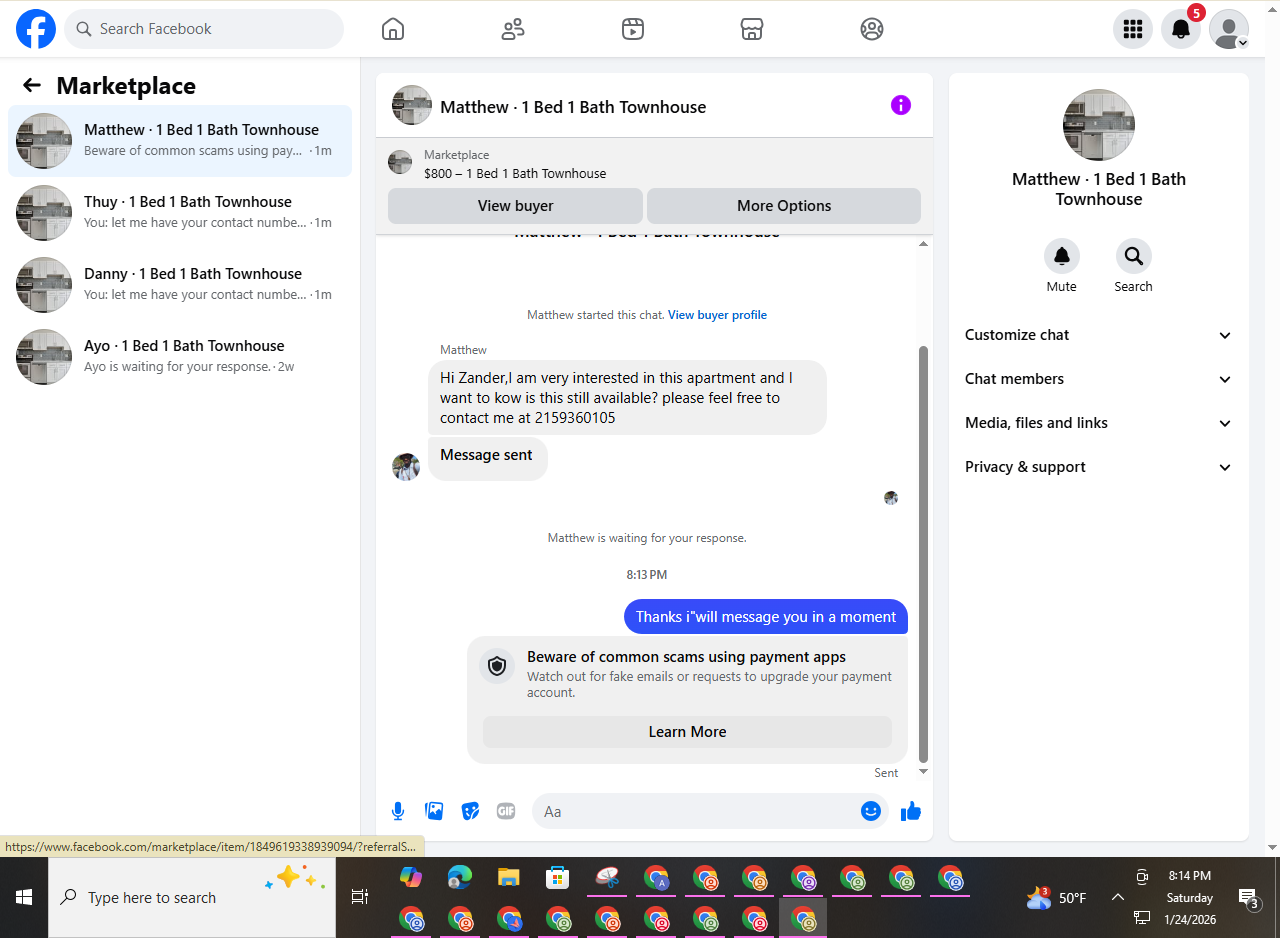Show hidden system tray icons
Screen dimensions: 1280x938
pyautogui.click(x=1118, y=897)
